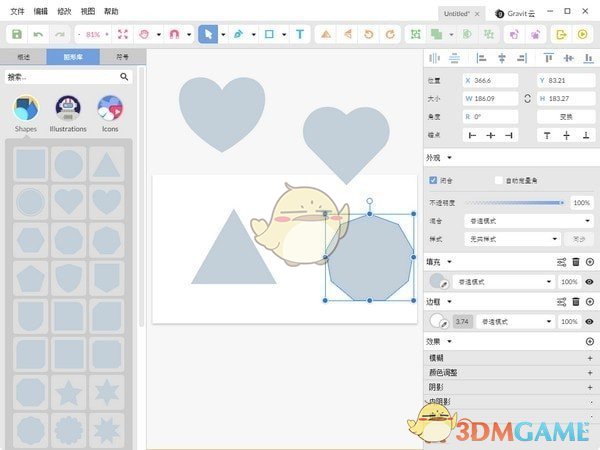Screen dimensions: 600x450
Task: Click the 变换 transform button
Action: (566, 117)
